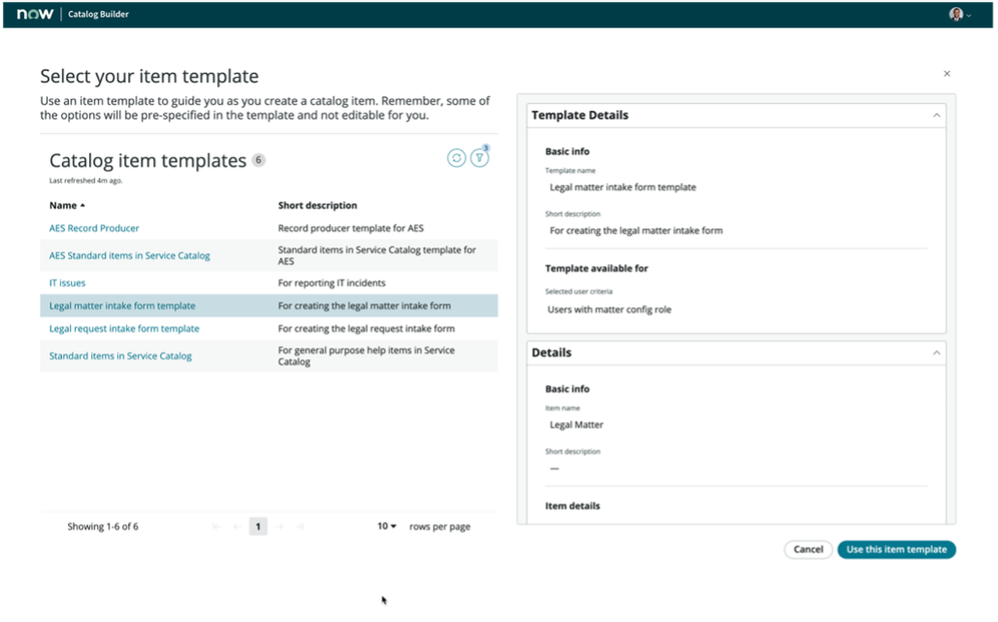
Task: Open the rows per page dropdown
Action: (x=386, y=526)
